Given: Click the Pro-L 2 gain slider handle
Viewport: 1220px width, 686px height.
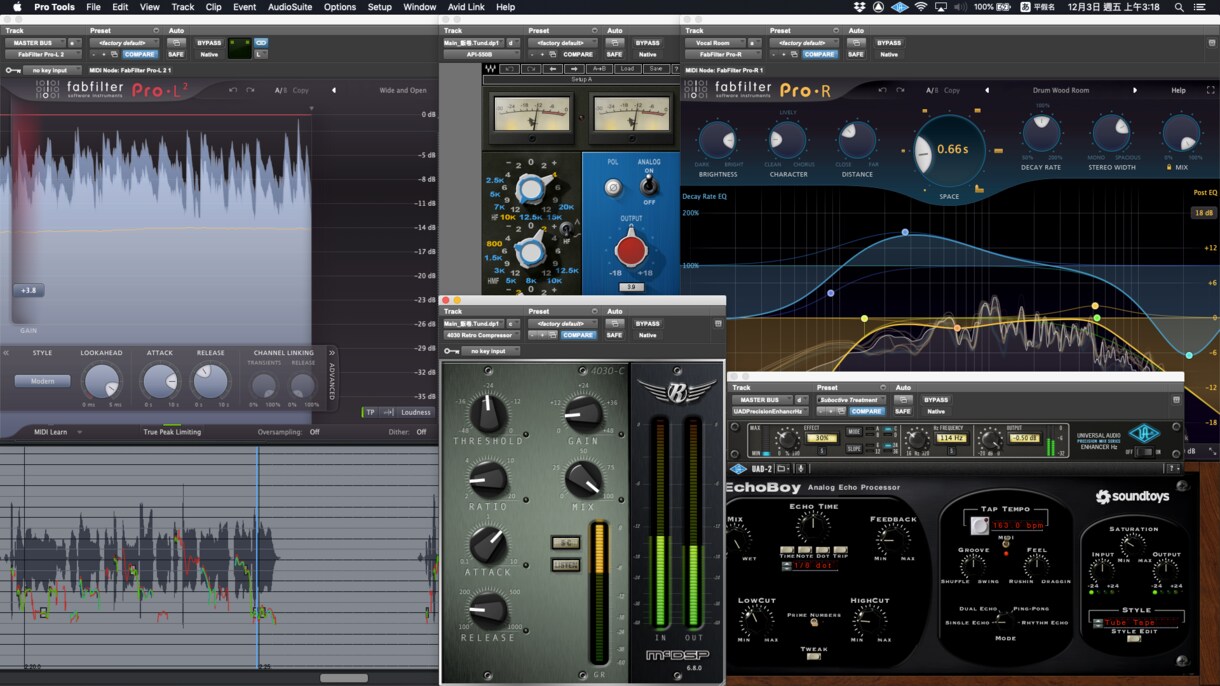Looking at the screenshot, I should click(28, 290).
